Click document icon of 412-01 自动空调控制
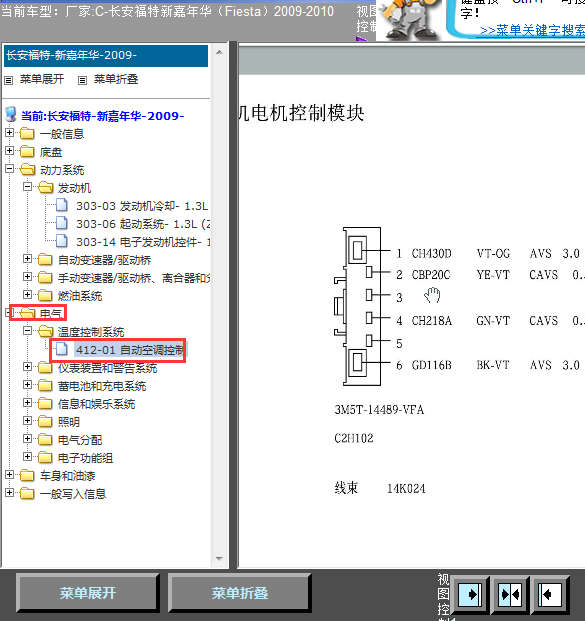This screenshot has width=585, height=621. point(61,349)
